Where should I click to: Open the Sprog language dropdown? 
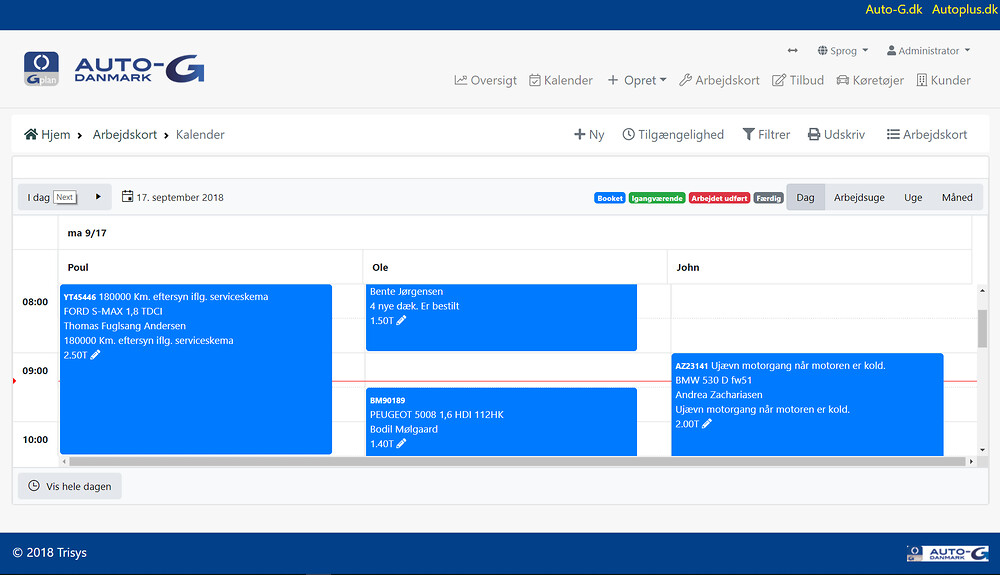[842, 51]
